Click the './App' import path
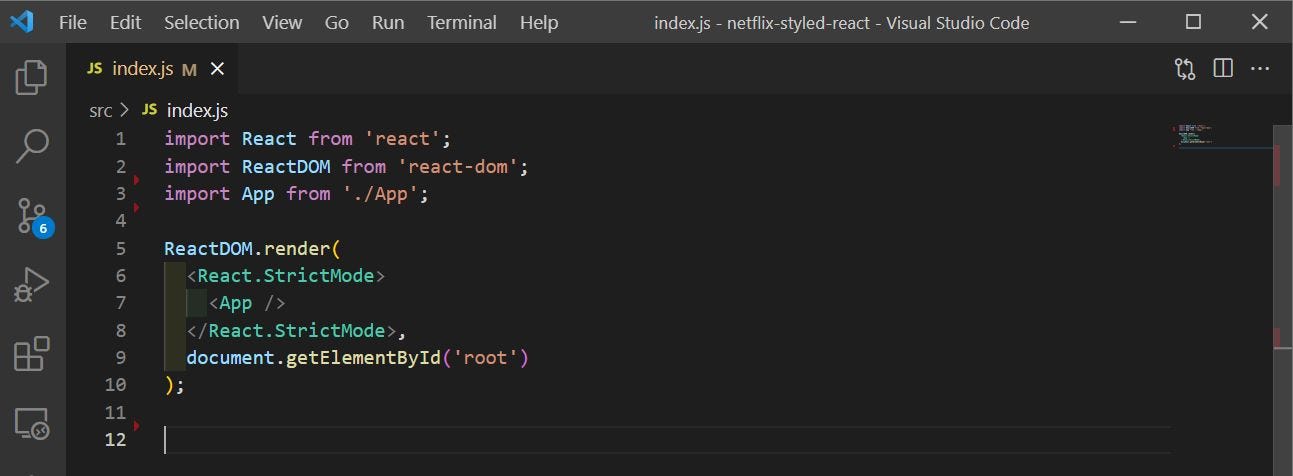Viewport: 1293px width, 476px height. point(380,193)
